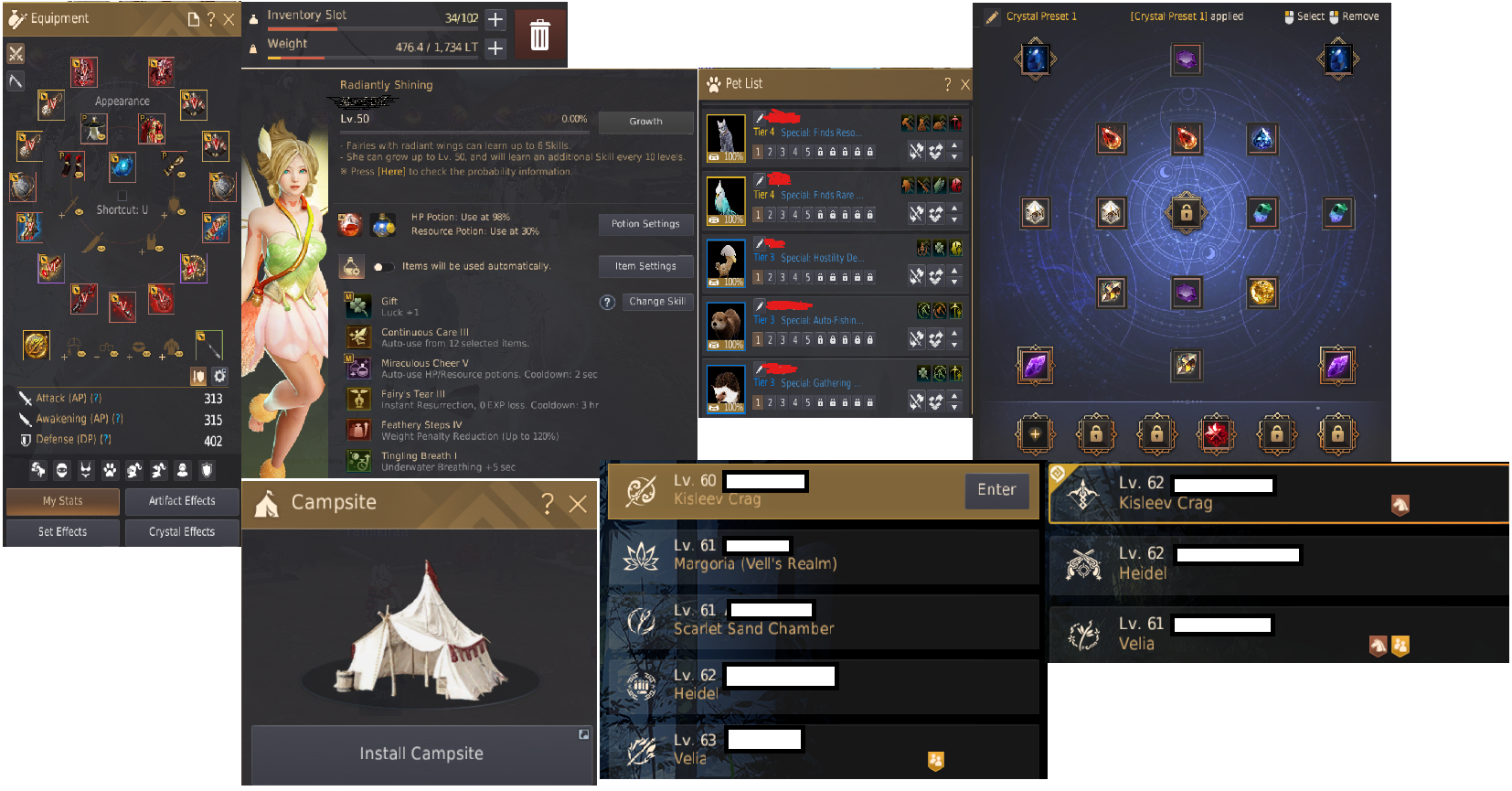Select slot 3 on parrot pet row
The image size is (1512, 791).
[x=783, y=215]
